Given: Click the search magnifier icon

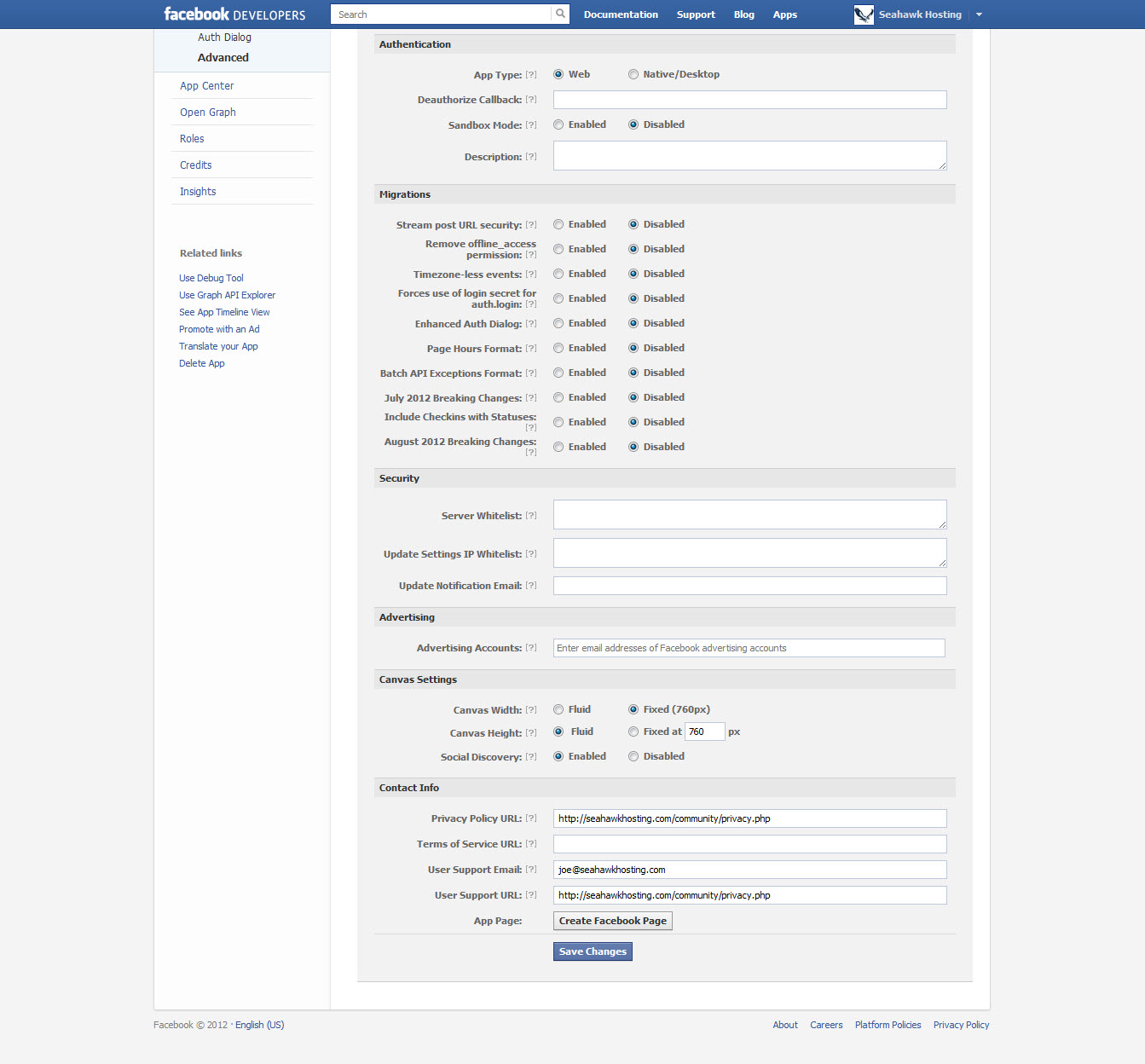Looking at the screenshot, I should click(560, 14).
